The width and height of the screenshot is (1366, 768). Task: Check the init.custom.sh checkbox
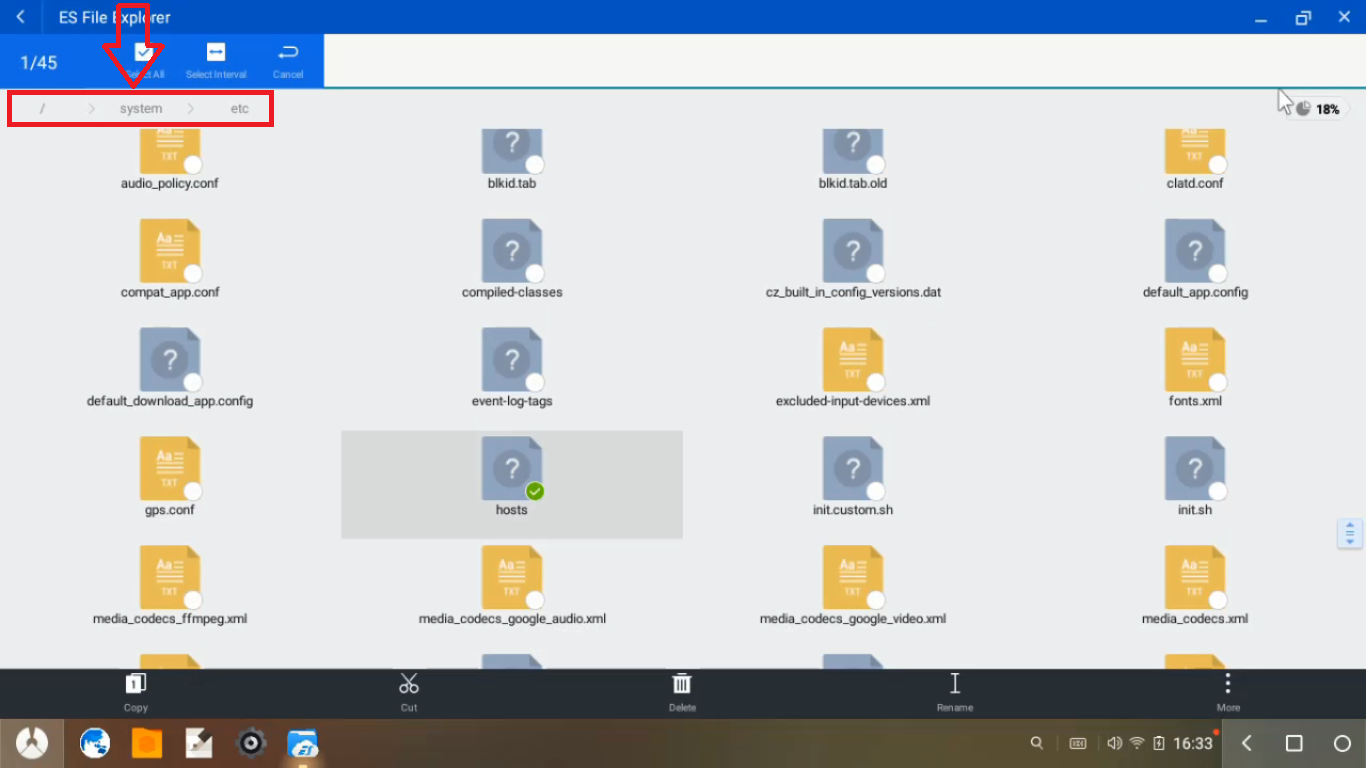[876, 491]
